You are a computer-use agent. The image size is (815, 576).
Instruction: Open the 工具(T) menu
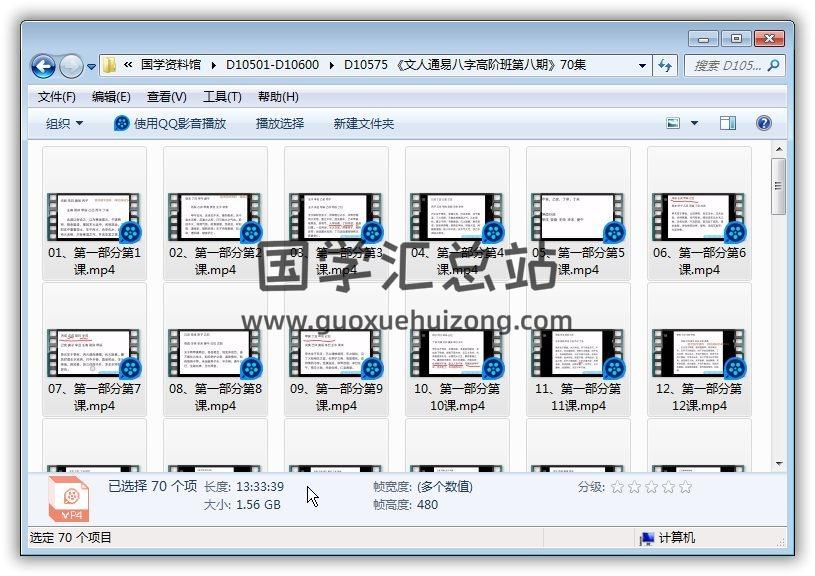coord(222,97)
